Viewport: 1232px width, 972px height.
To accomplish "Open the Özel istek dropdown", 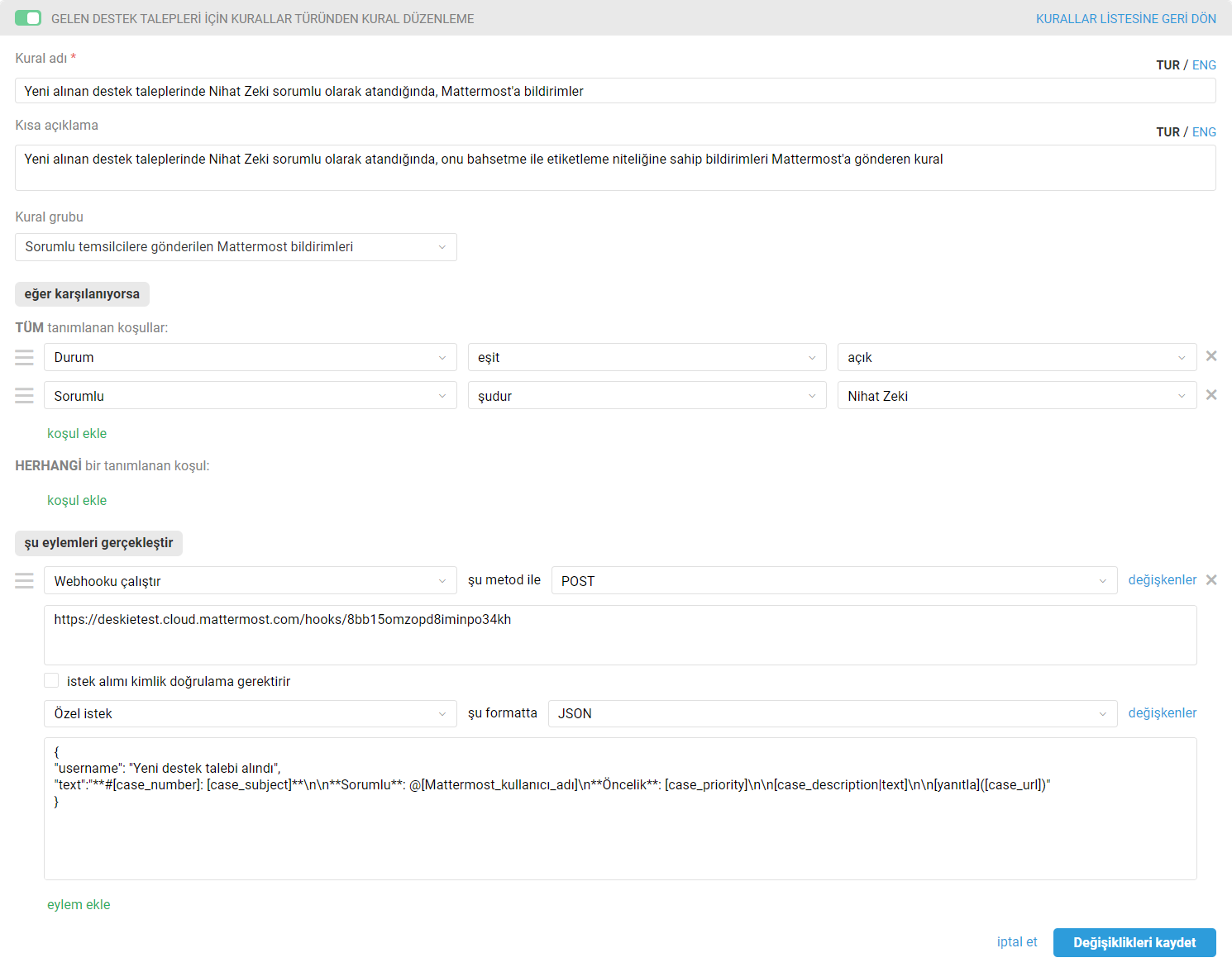I will (251, 713).
